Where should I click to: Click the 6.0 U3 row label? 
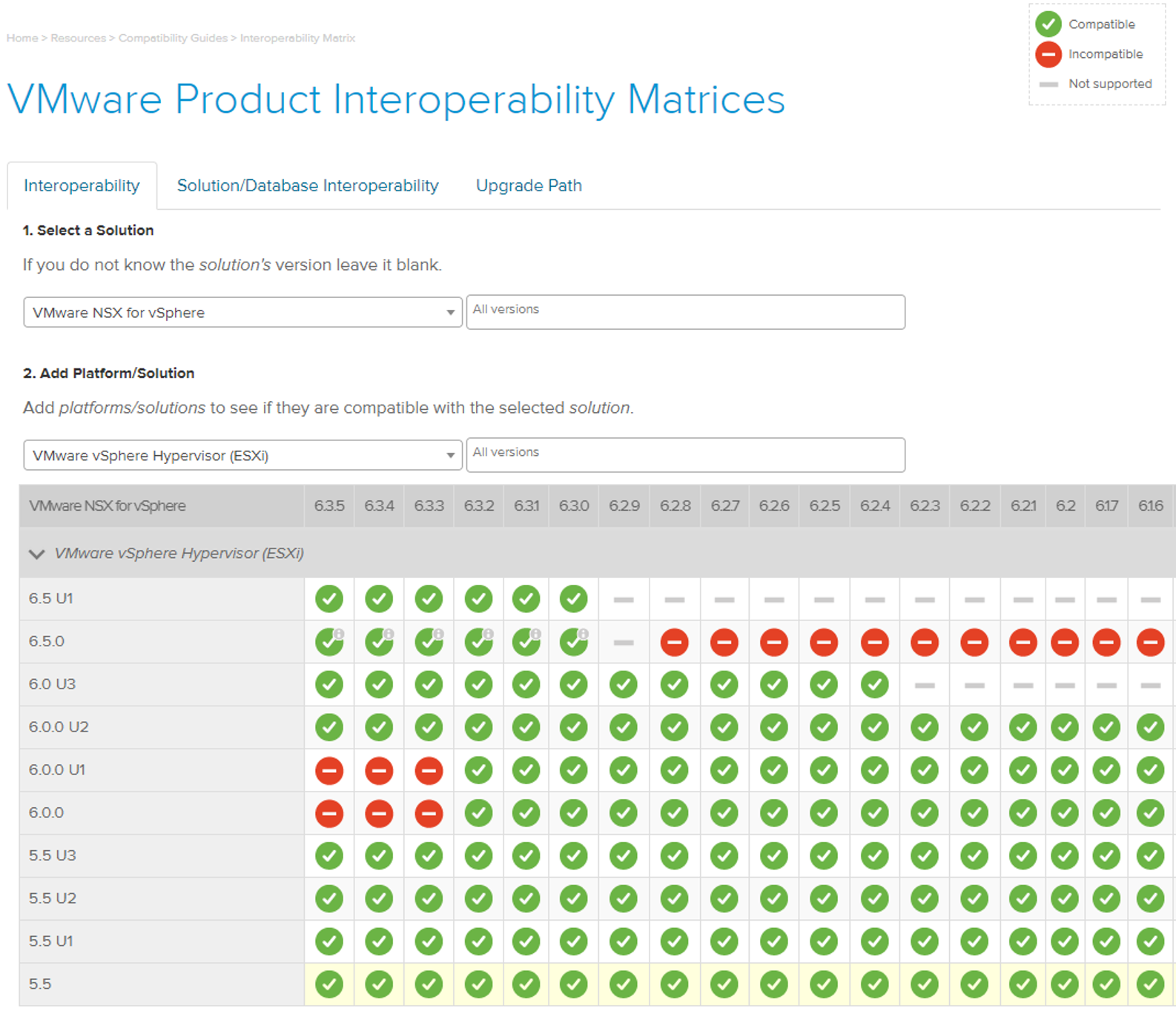52,684
